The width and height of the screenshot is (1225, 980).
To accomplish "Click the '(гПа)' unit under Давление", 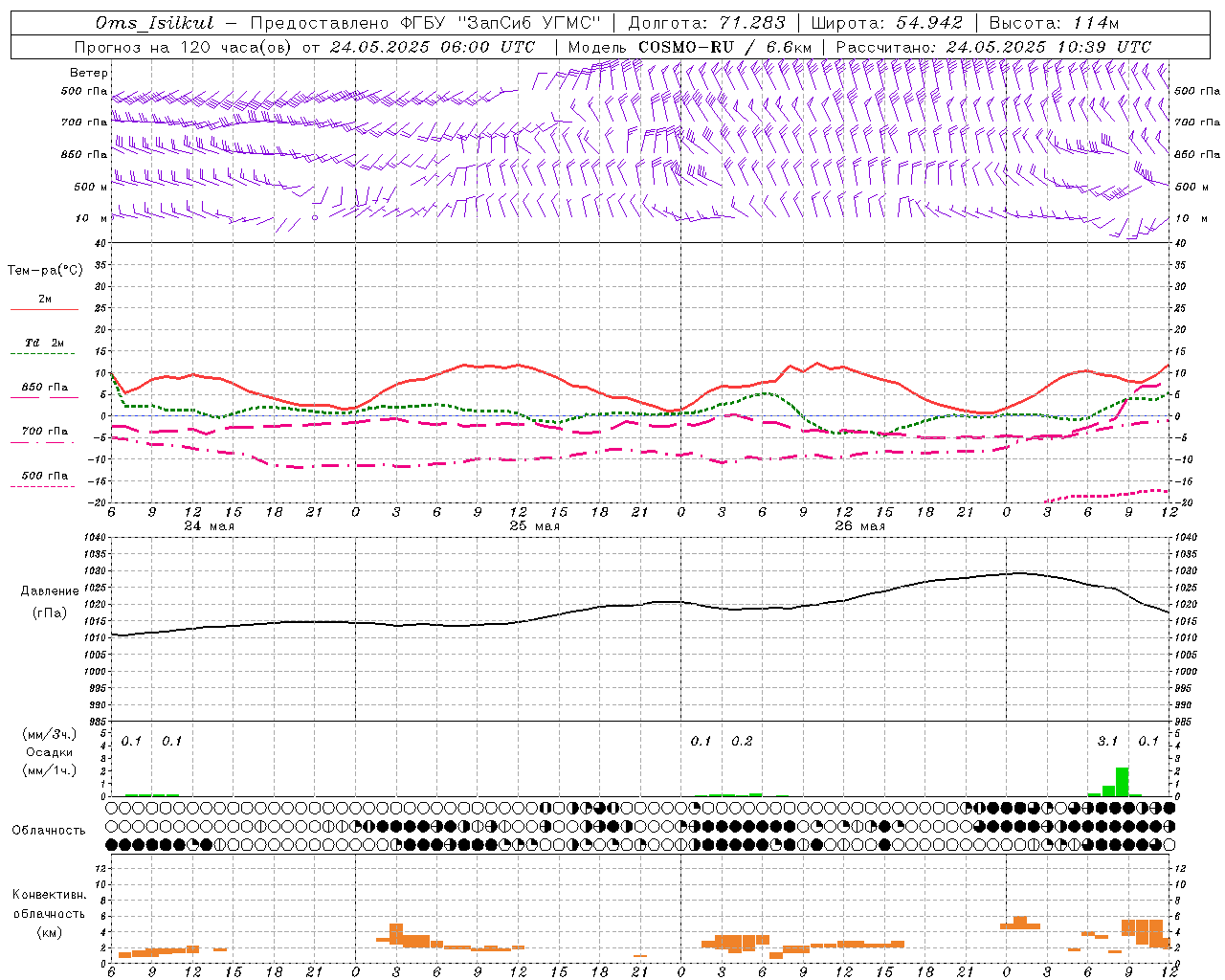I will point(50,612).
